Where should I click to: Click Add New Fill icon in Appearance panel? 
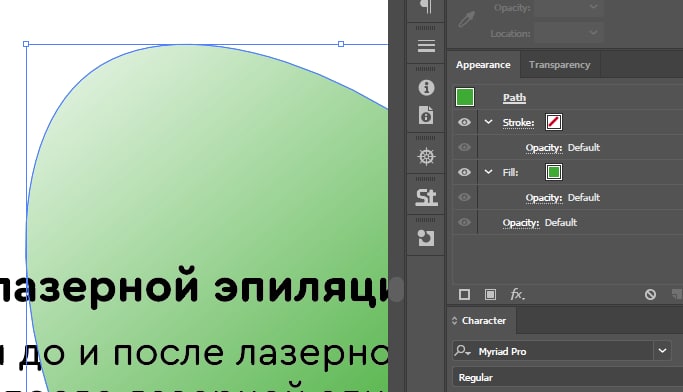click(x=490, y=295)
